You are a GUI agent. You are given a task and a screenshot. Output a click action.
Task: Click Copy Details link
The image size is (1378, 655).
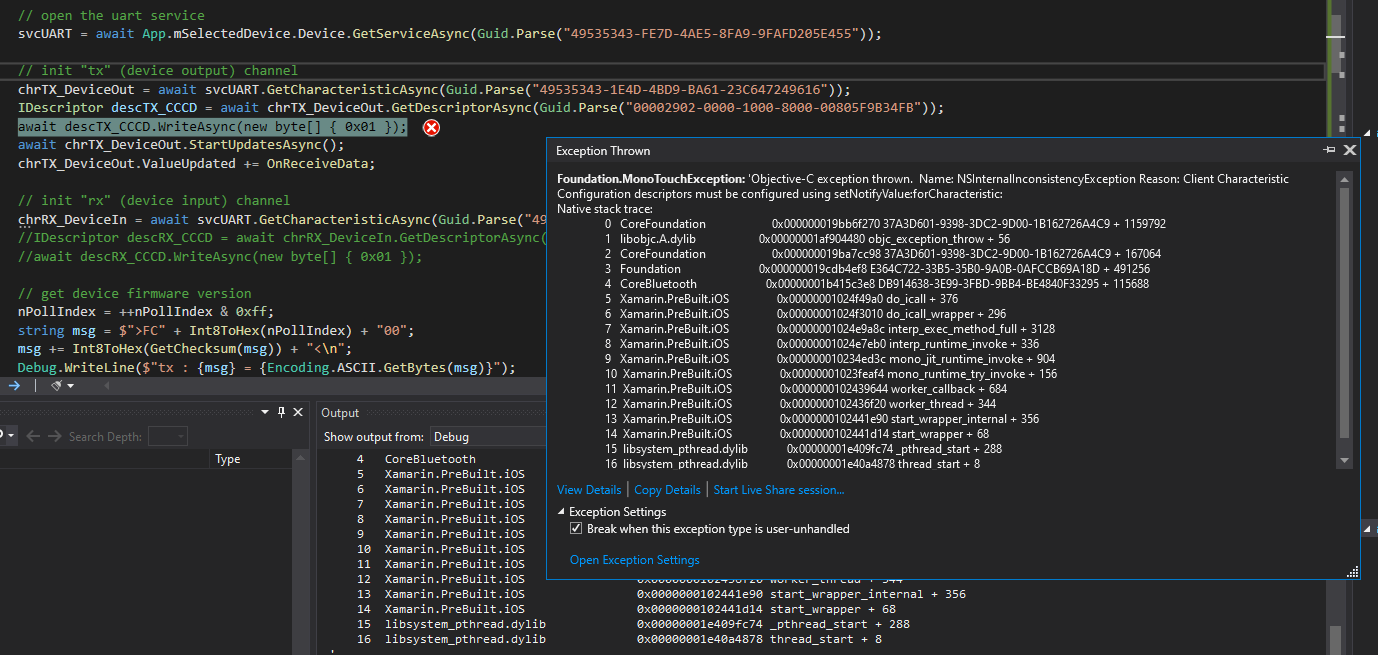point(667,490)
